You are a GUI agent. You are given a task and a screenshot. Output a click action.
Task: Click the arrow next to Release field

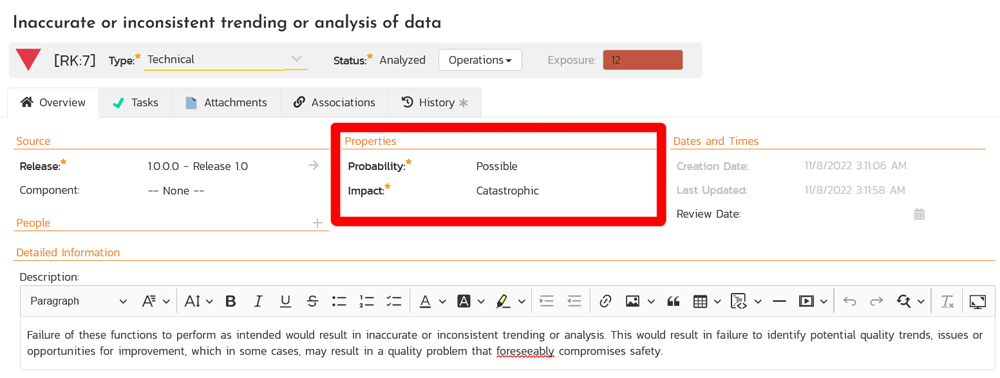click(x=313, y=166)
